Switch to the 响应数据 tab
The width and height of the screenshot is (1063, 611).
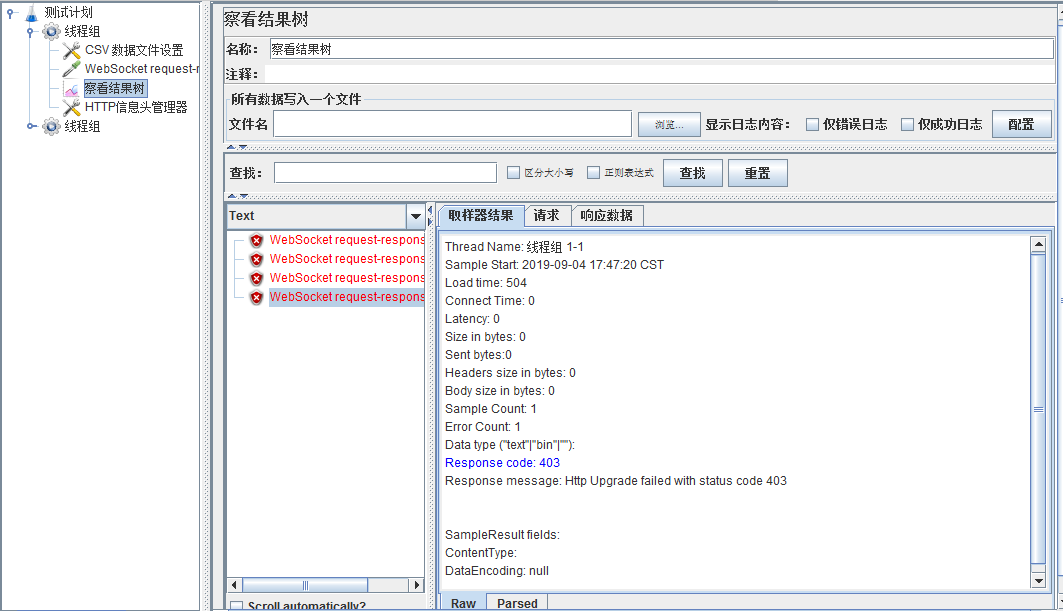point(608,215)
